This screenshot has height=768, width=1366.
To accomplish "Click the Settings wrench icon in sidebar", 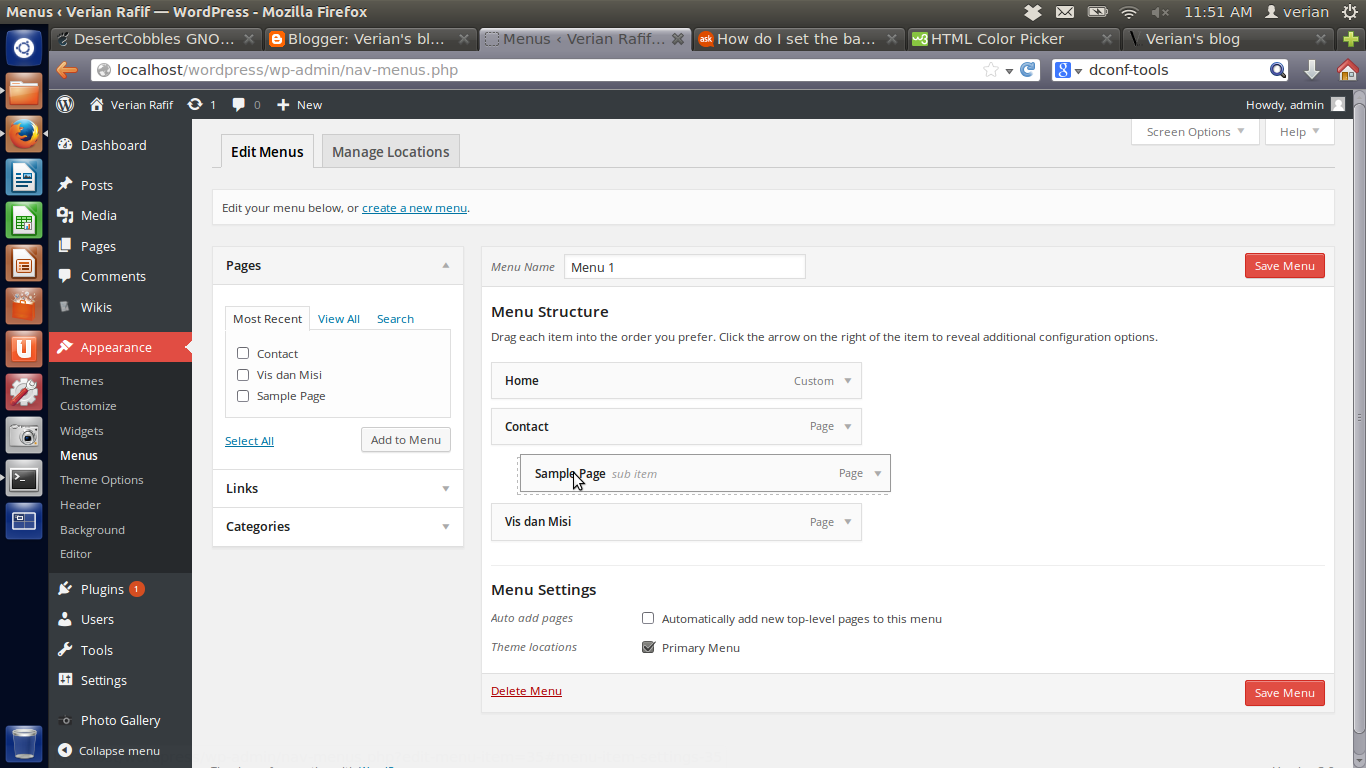I will [67, 680].
